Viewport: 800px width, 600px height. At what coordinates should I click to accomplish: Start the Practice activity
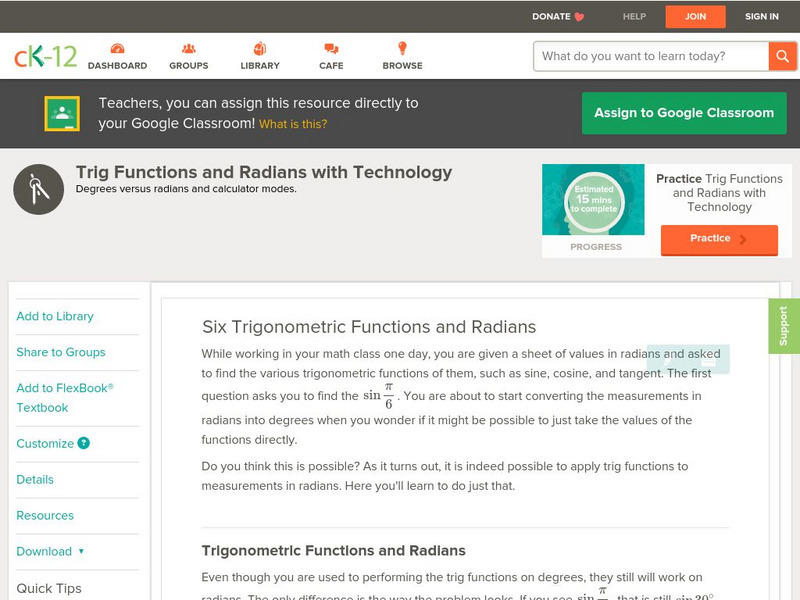pyautogui.click(x=719, y=239)
